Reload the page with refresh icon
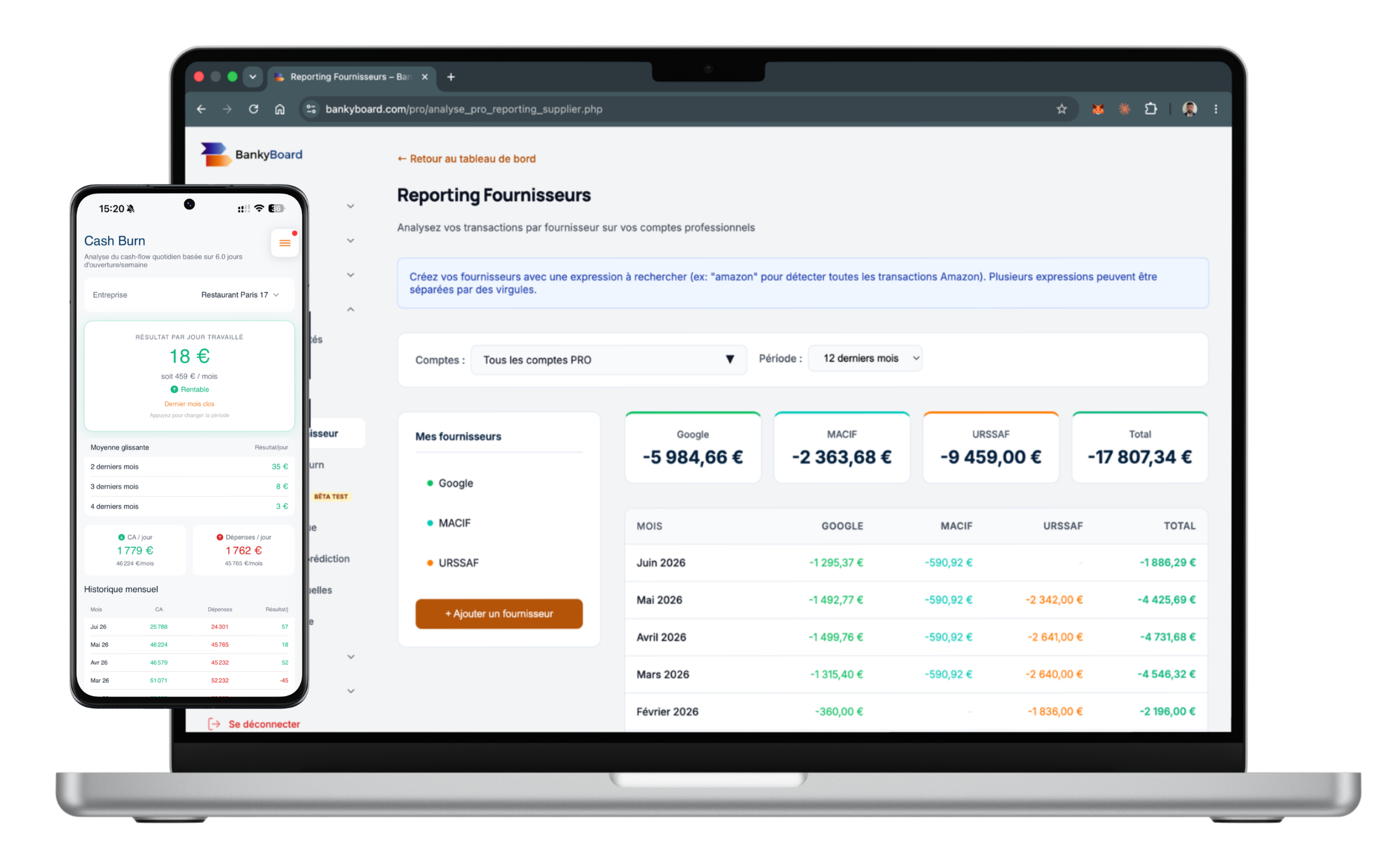The height and width of the screenshot is (868, 1389). coord(253,109)
